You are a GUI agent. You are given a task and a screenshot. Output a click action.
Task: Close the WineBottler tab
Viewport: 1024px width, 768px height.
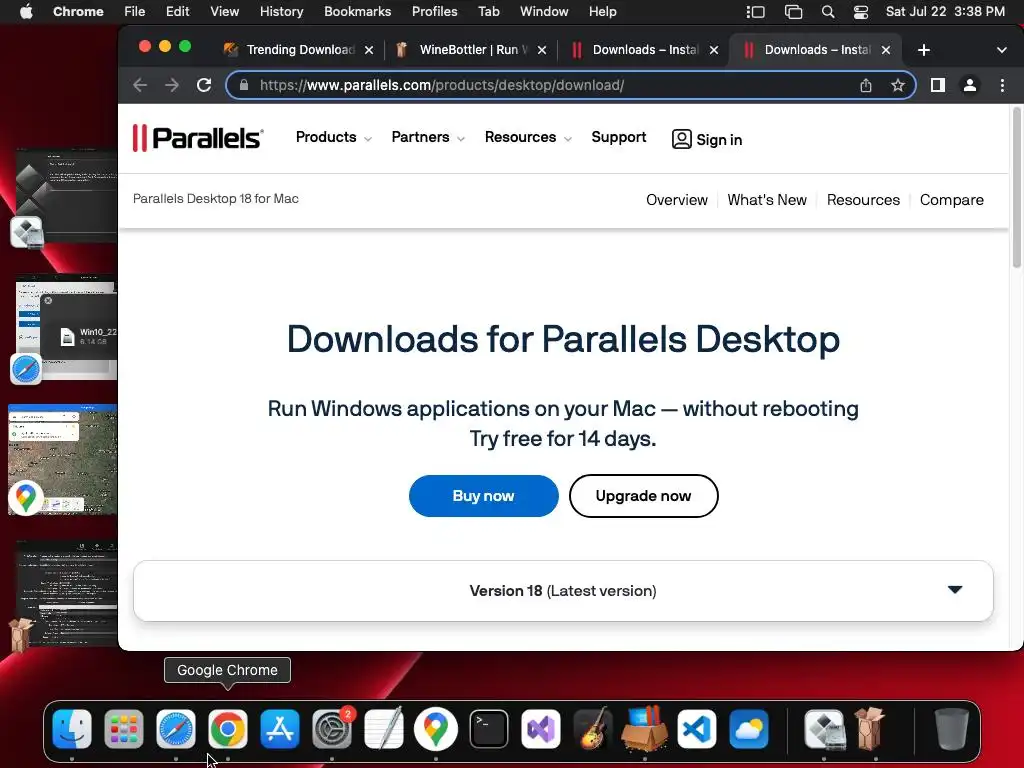click(x=541, y=50)
